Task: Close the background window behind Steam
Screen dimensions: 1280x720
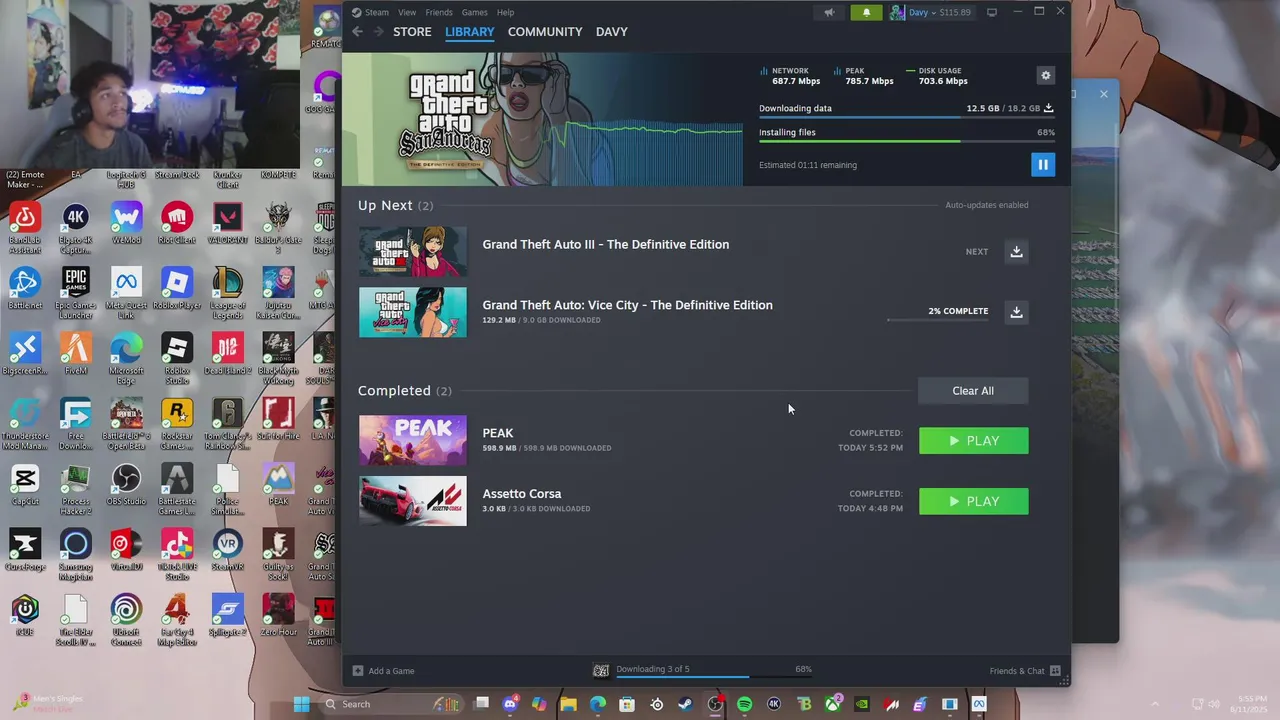Action: (1104, 94)
